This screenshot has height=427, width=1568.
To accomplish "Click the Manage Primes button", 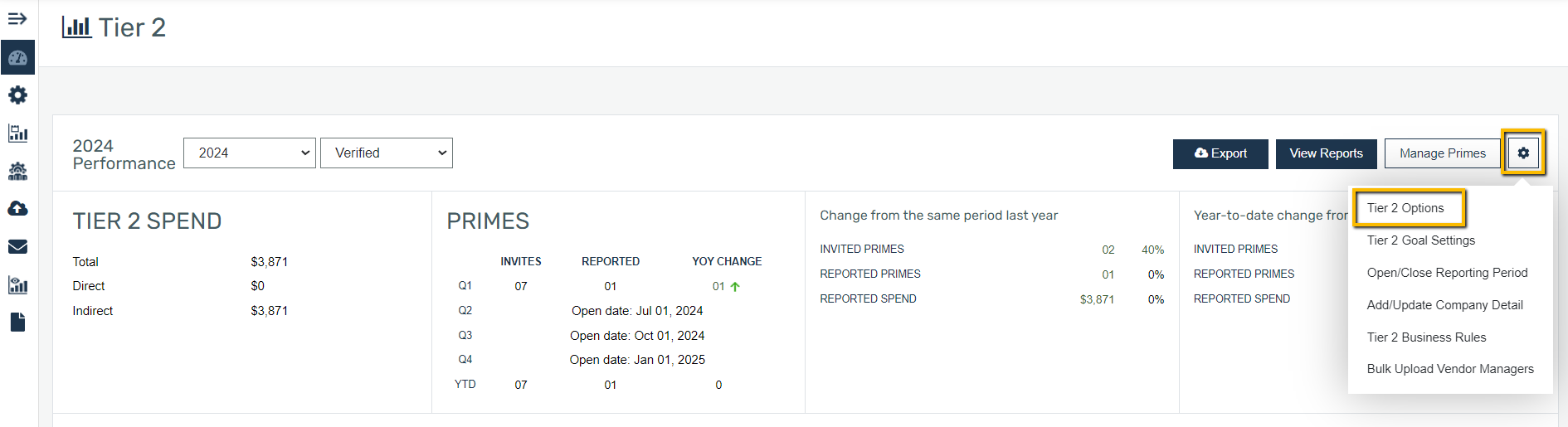I will point(1443,153).
